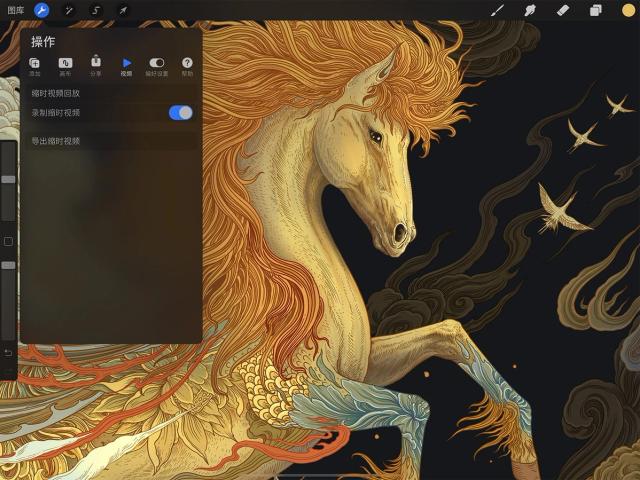Open Adjustments magic wand menu

69,10
